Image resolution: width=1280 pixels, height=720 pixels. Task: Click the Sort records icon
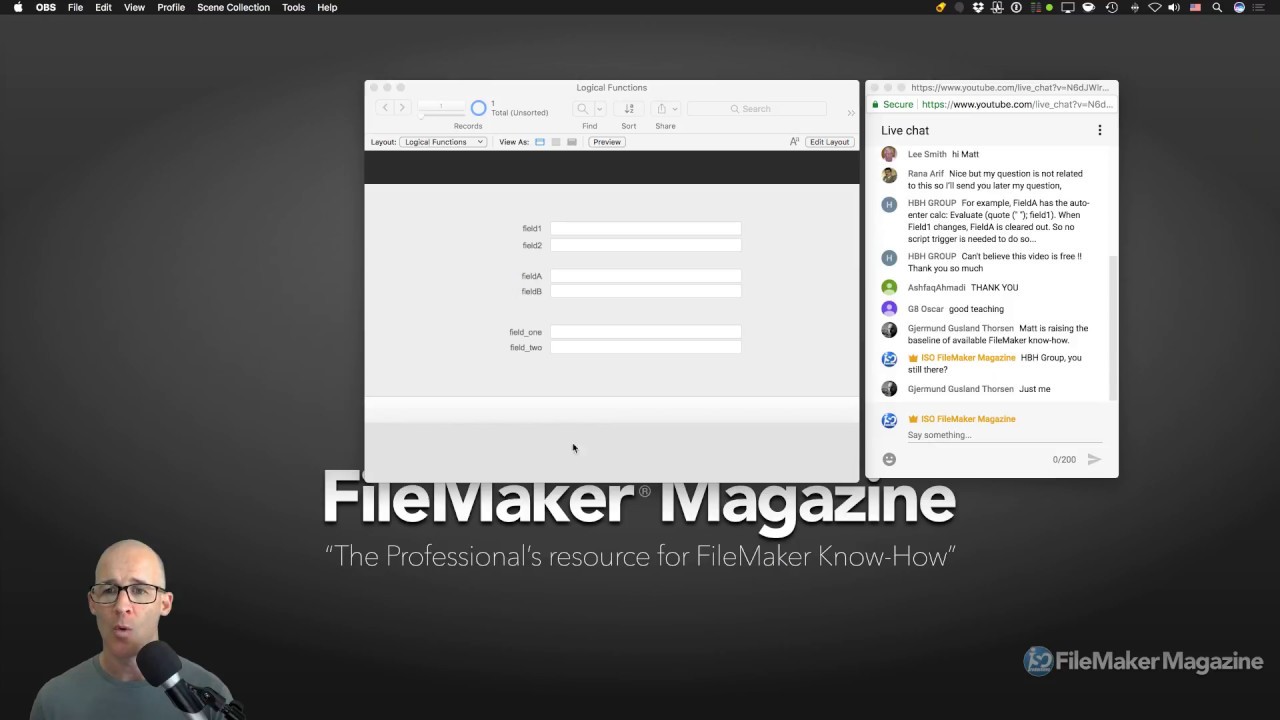(x=629, y=109)
